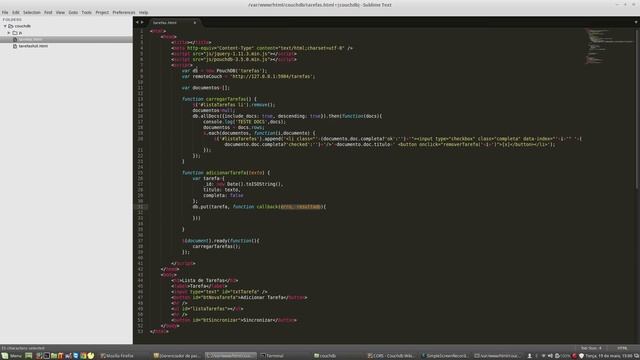Select the couchdb root folder icon
The width and height of the screenshot is (640, 360).
[11, 26]
